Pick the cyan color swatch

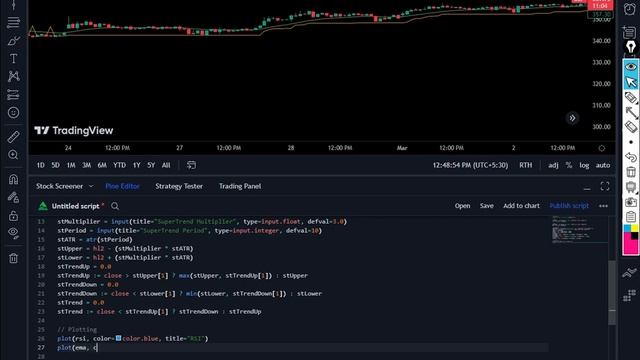tap(627, 228)
